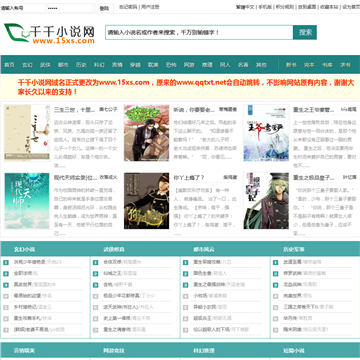Open the 书库 library menu item
Image resolution: width=360 pixels, height=360 pixels.
pos(327,65)
